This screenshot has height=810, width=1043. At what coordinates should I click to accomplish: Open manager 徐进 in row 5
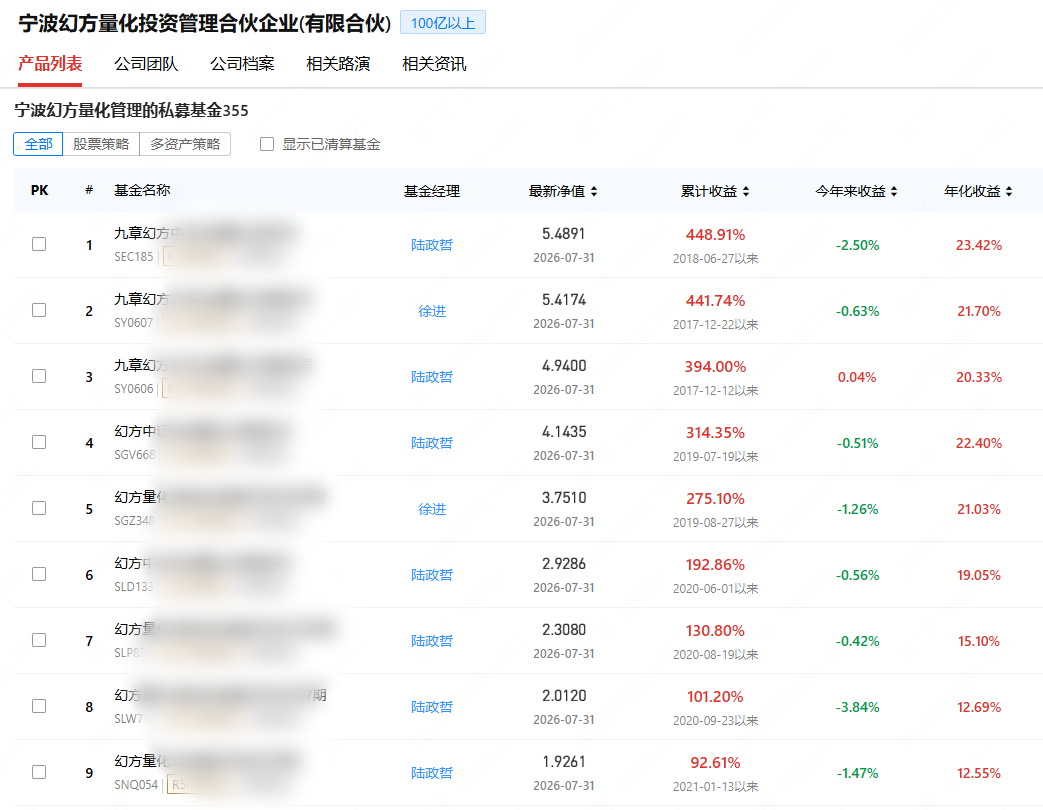(x=432, y=509)
